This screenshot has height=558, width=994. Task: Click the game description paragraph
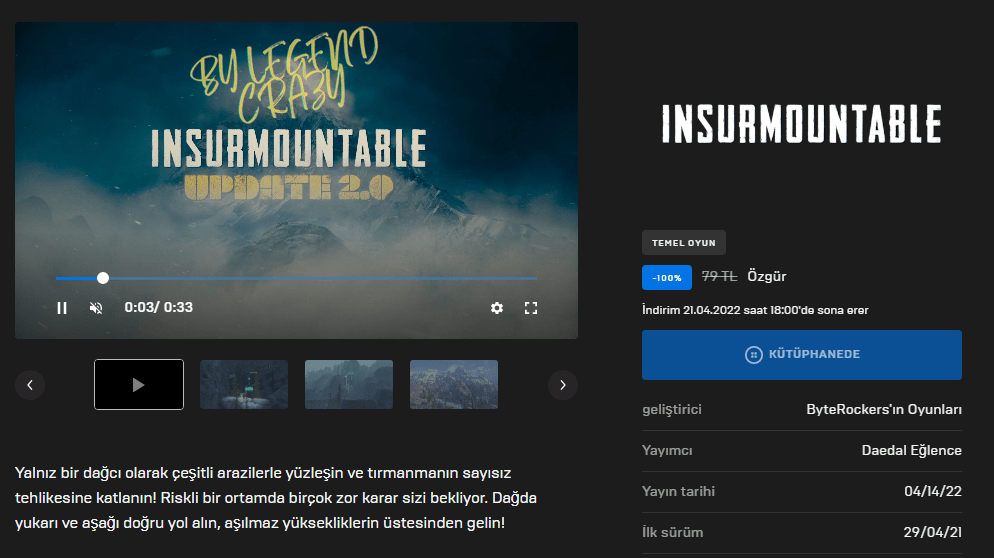276,498
